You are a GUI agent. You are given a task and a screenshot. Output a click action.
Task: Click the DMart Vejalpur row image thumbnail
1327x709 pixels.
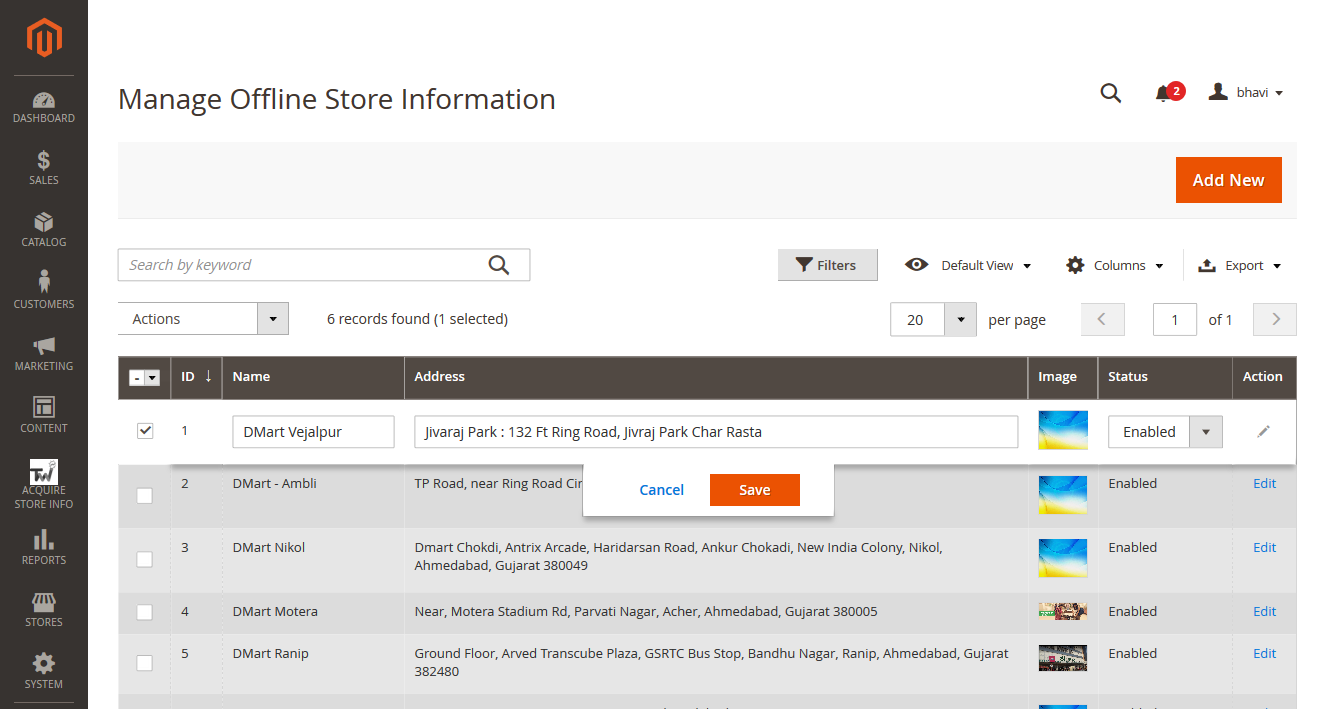[1063, 430]
